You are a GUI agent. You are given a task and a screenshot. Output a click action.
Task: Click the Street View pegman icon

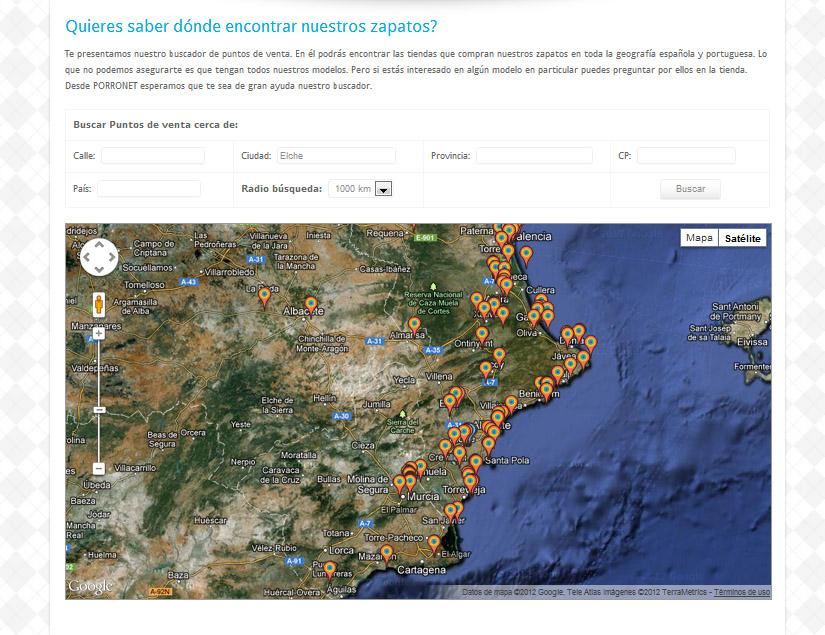(98, 303)
